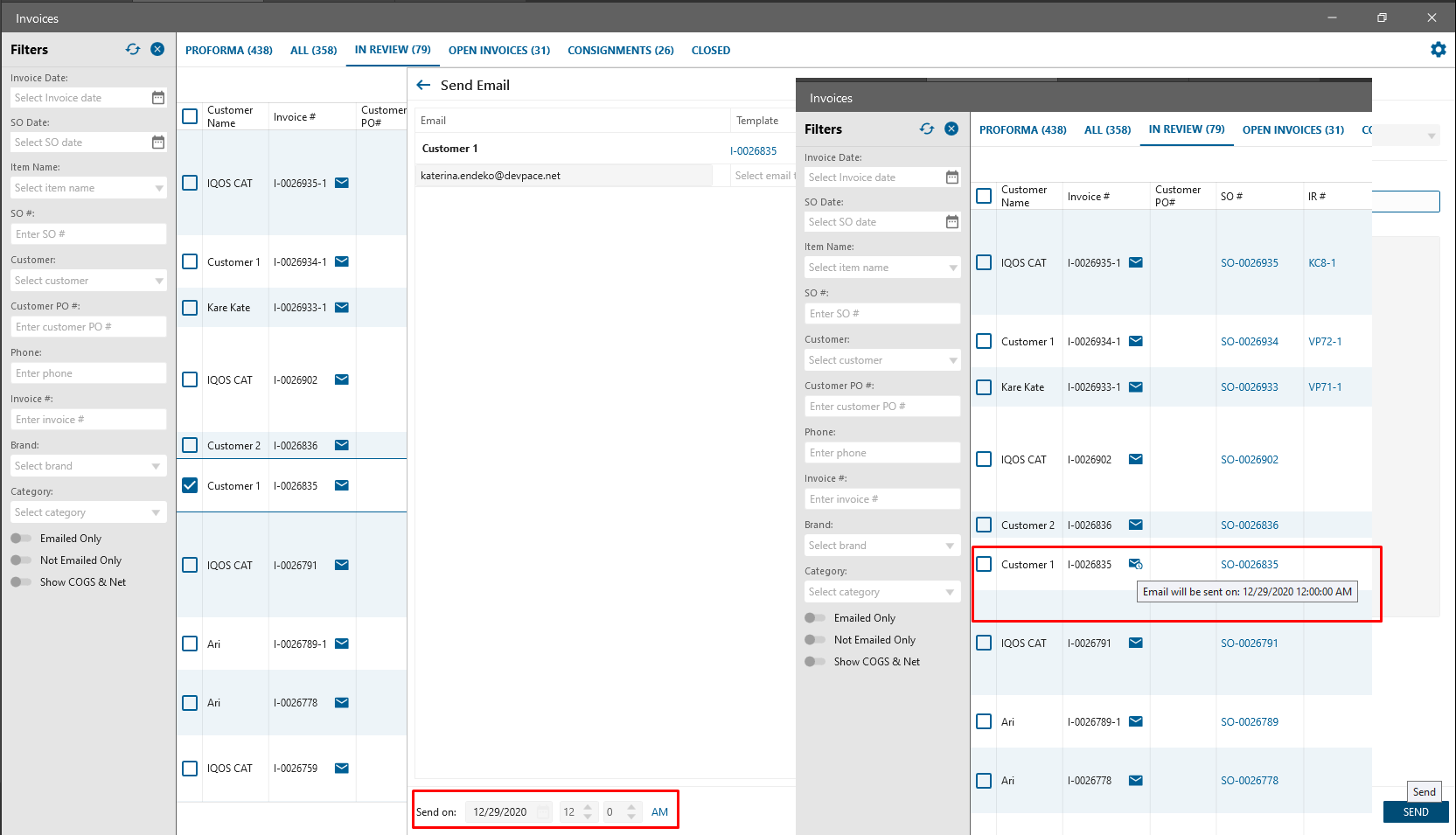Switch to PROFORMA (438) tab in main window
Viewport: 1456px width, 835px height.
tap(229, 51)
